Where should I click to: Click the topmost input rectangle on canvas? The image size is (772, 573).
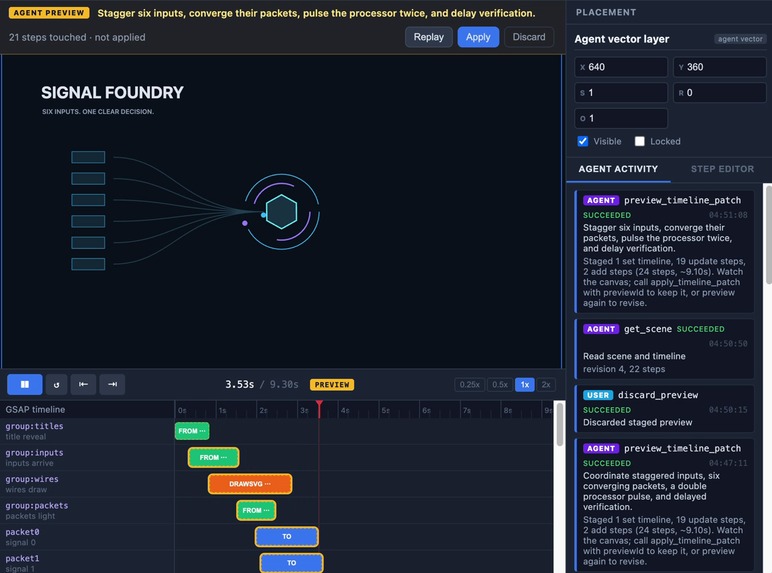[88, 157]
